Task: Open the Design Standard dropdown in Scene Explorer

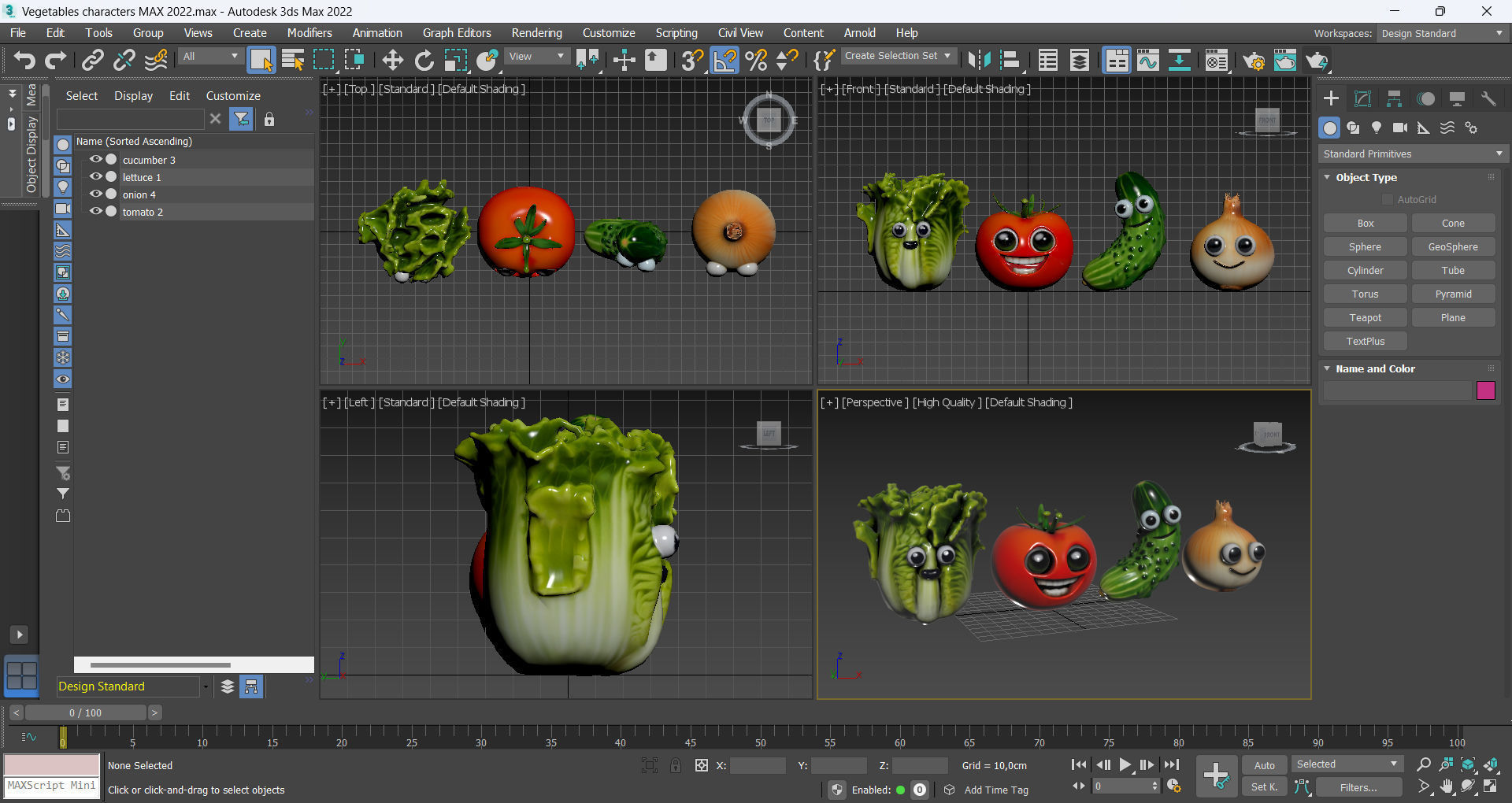Action: (x=133, y=686)
